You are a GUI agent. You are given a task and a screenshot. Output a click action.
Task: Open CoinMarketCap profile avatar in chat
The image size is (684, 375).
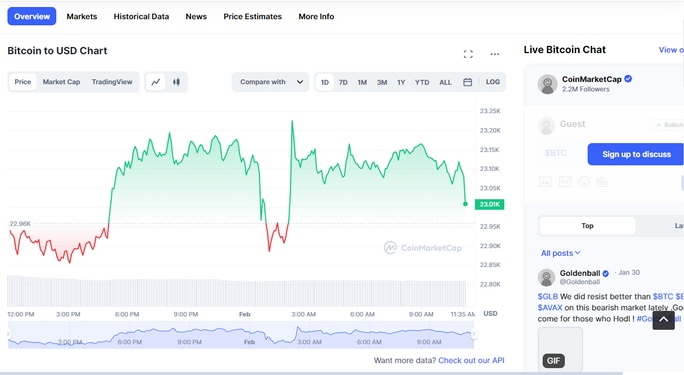coord(547,84)
